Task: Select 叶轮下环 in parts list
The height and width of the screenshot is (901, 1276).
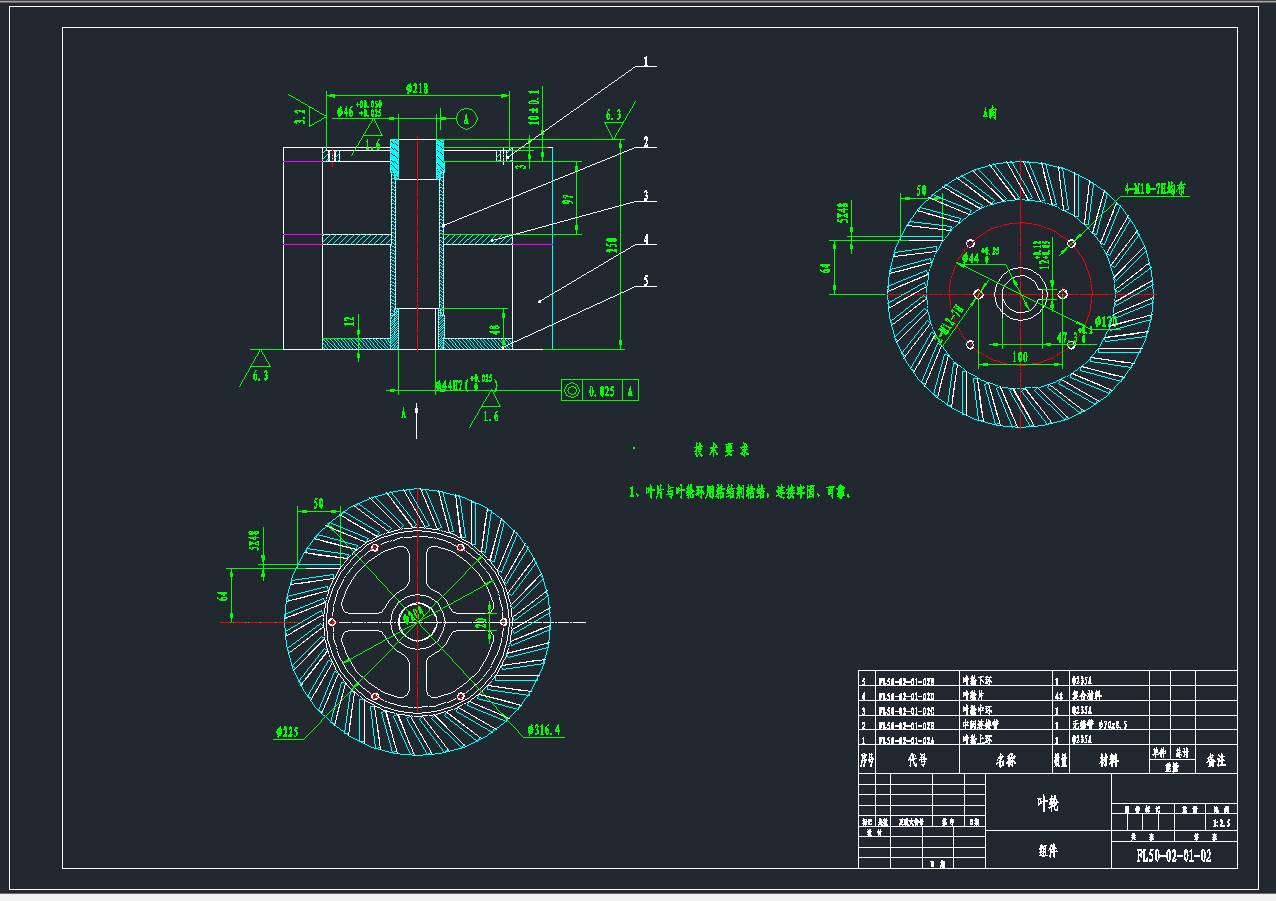Action: click(x=977, y=678)
